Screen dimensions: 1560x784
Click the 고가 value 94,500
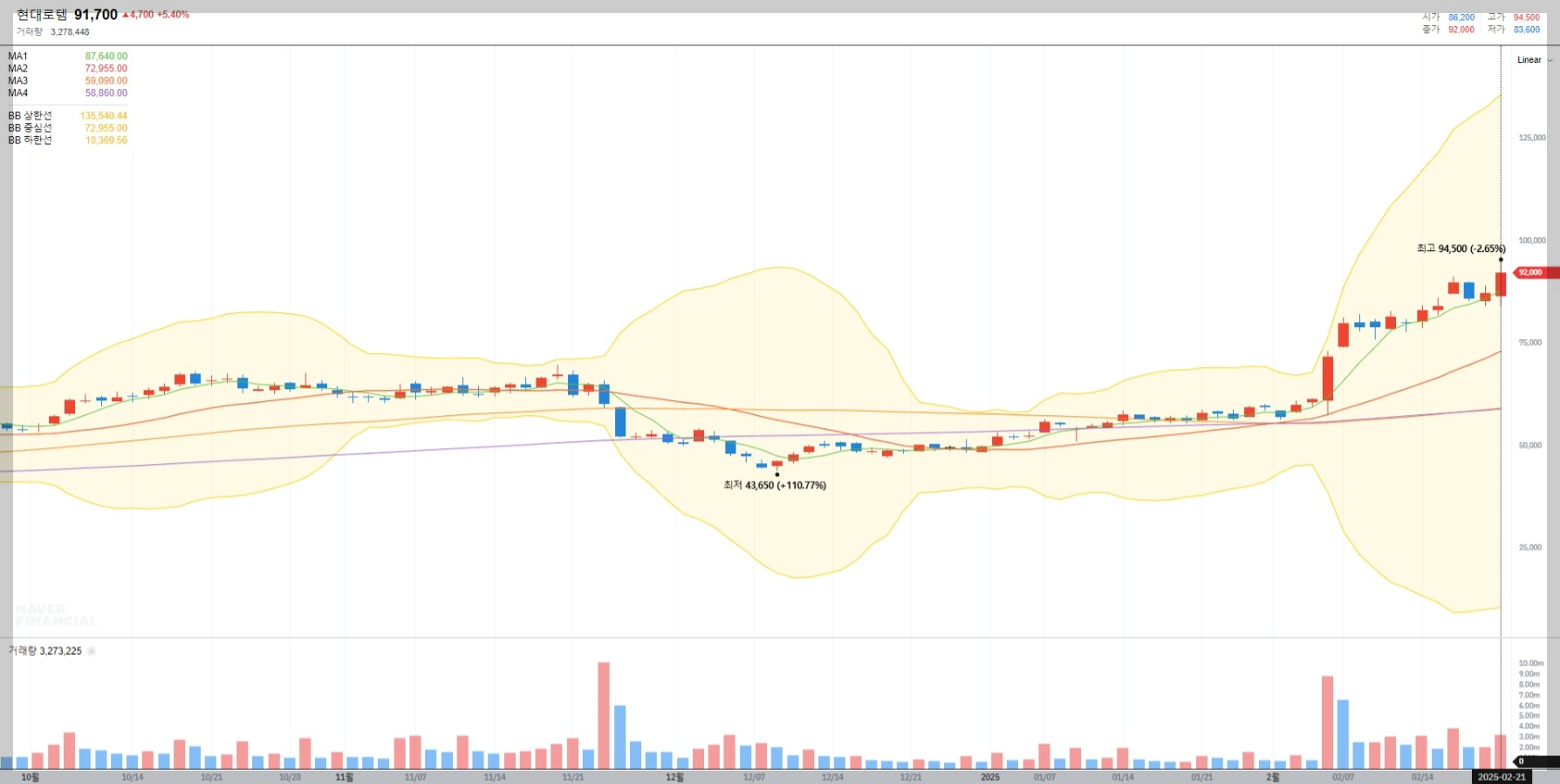tap(1526, 17)
